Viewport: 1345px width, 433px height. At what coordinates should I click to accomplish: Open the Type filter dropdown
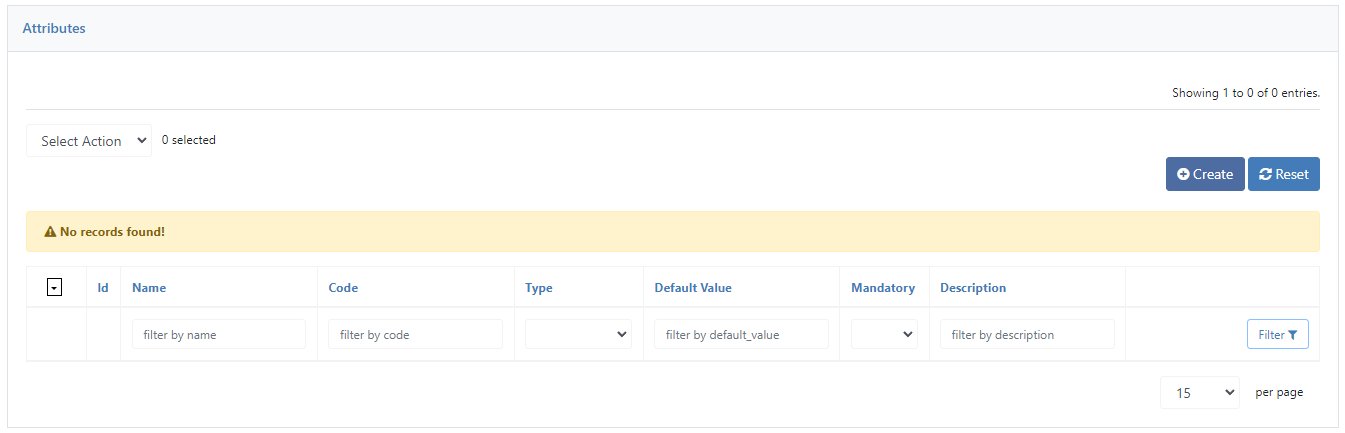coord(578,335)
